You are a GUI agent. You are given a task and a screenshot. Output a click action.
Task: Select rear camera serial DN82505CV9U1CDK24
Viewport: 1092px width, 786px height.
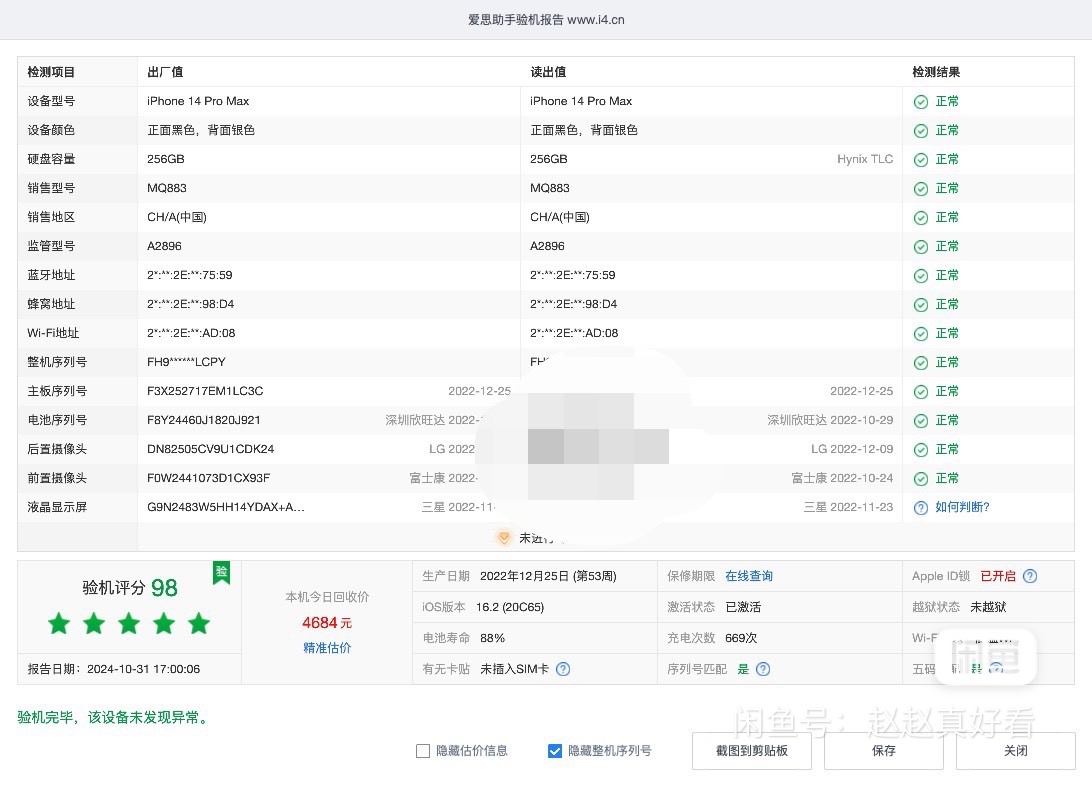(x=210, y=450)
